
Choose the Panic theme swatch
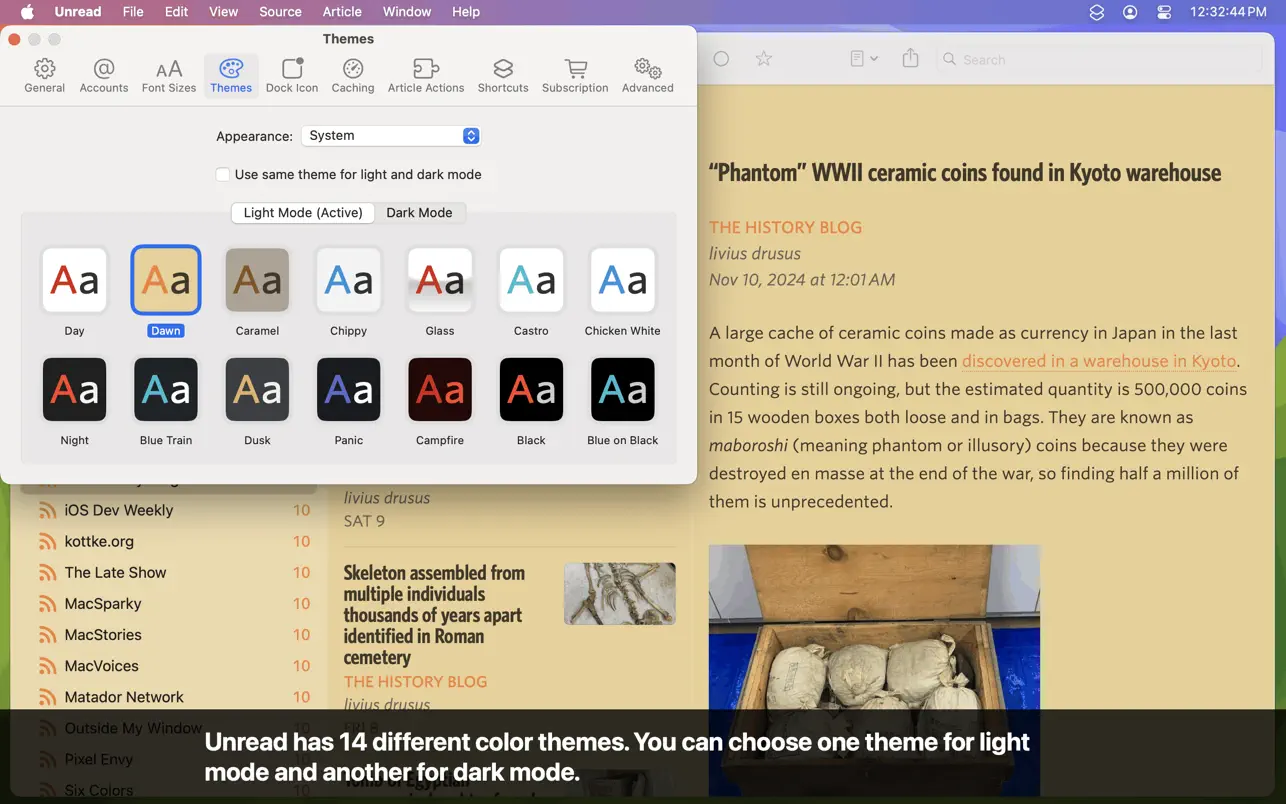pyautogui.click(x=349, y=390)
